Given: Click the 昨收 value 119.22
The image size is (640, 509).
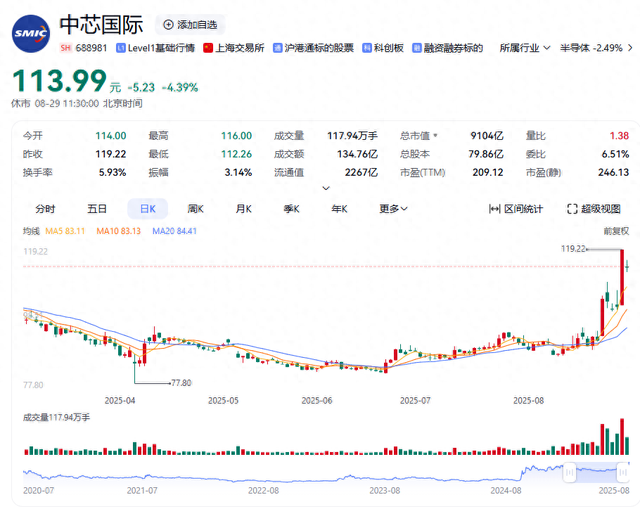Looking at the screenshot, I should [111, 154].
